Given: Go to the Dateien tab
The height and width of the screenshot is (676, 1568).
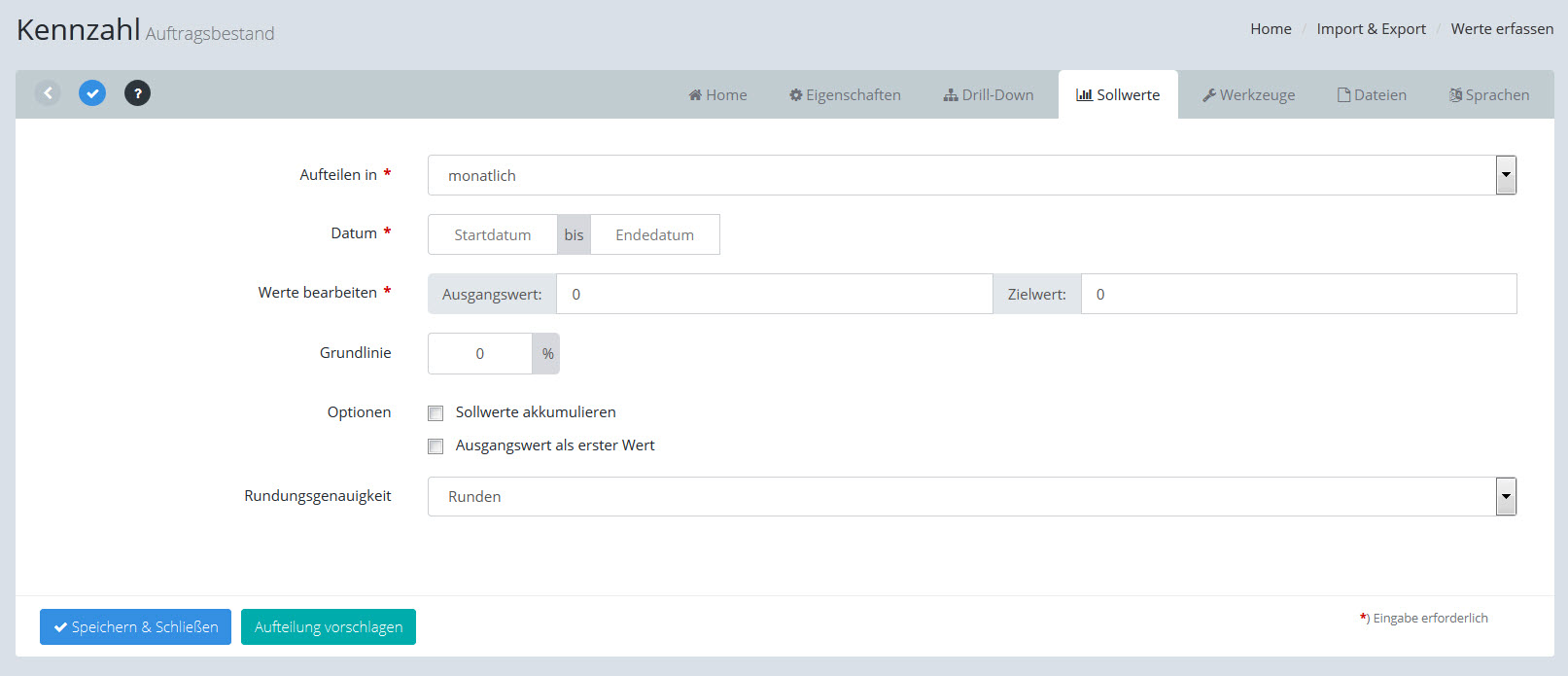Looking at the screenshot, I should (1372, 95).
